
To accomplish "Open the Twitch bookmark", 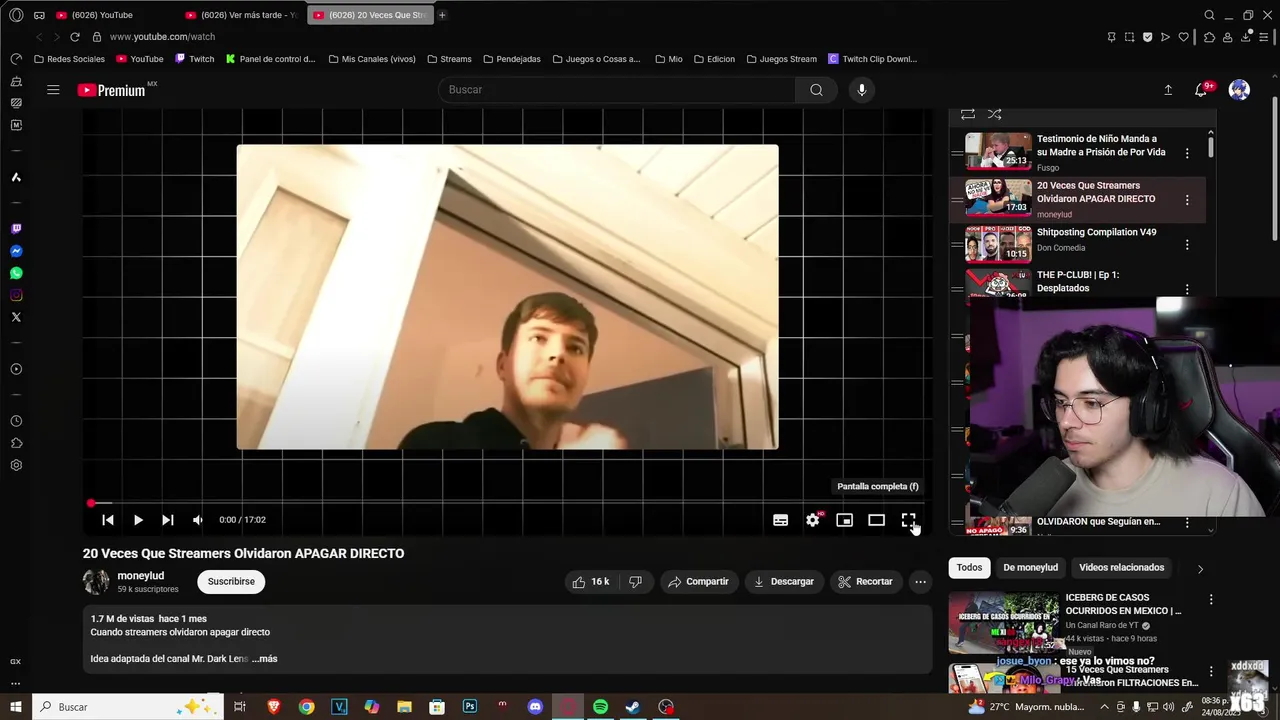I will pos(194,59).
